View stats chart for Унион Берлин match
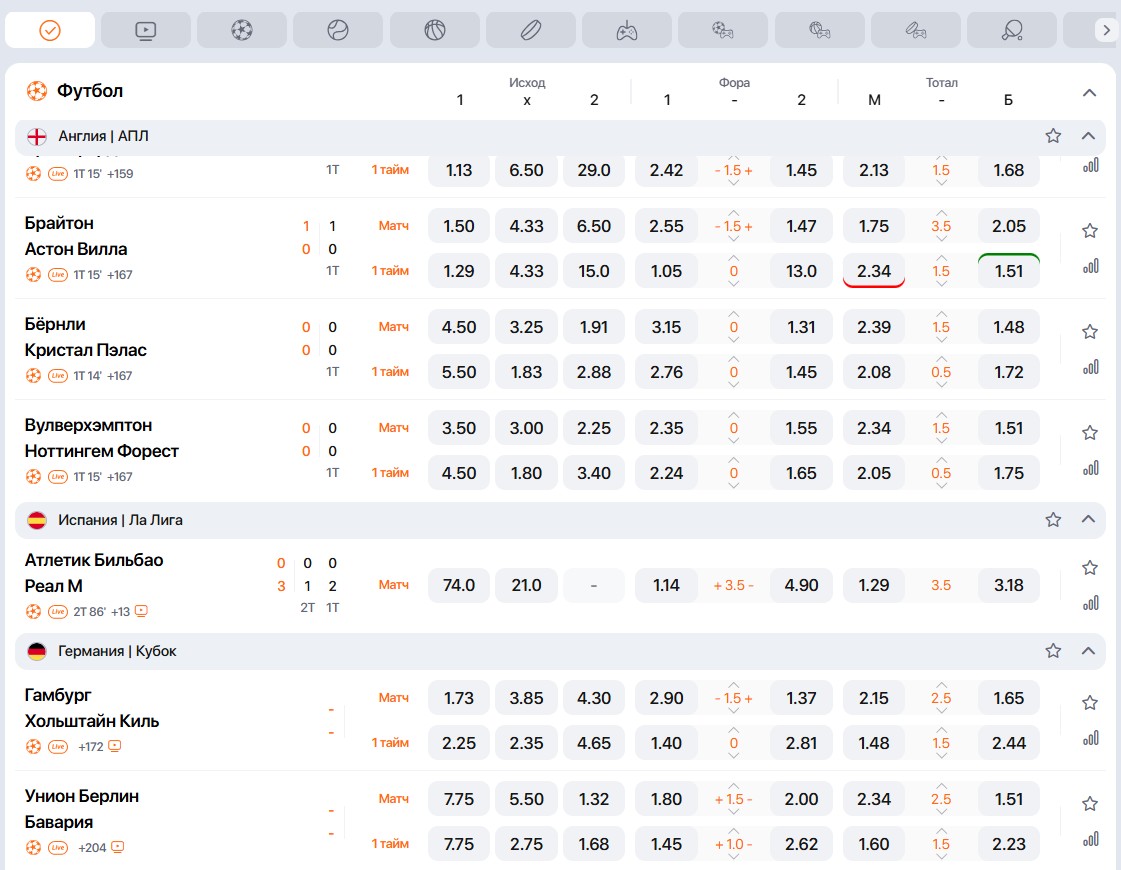This screenshot has width=1121, height=870. point(1090,839)
